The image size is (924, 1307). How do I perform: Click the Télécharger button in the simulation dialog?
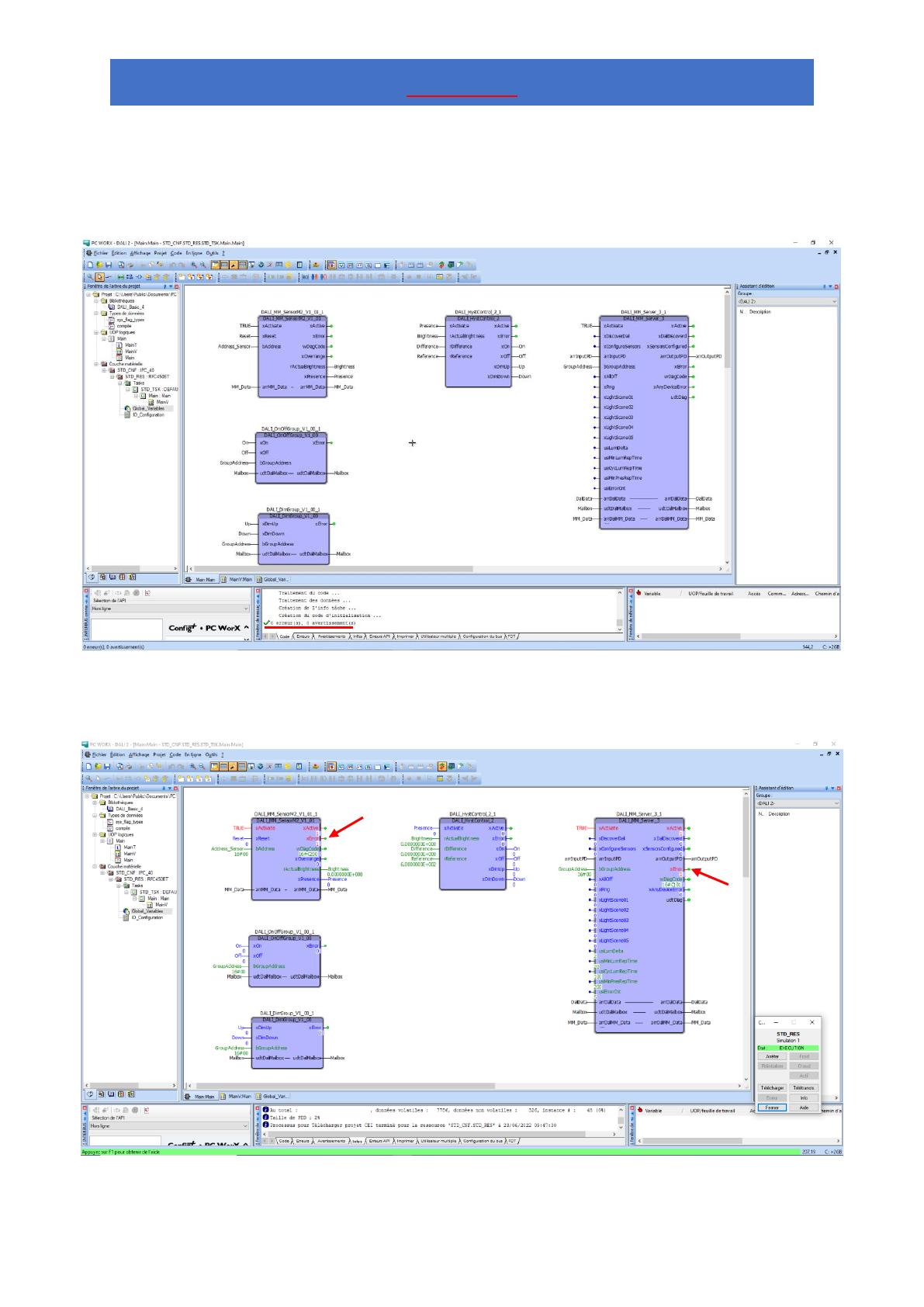point(771,1087)
